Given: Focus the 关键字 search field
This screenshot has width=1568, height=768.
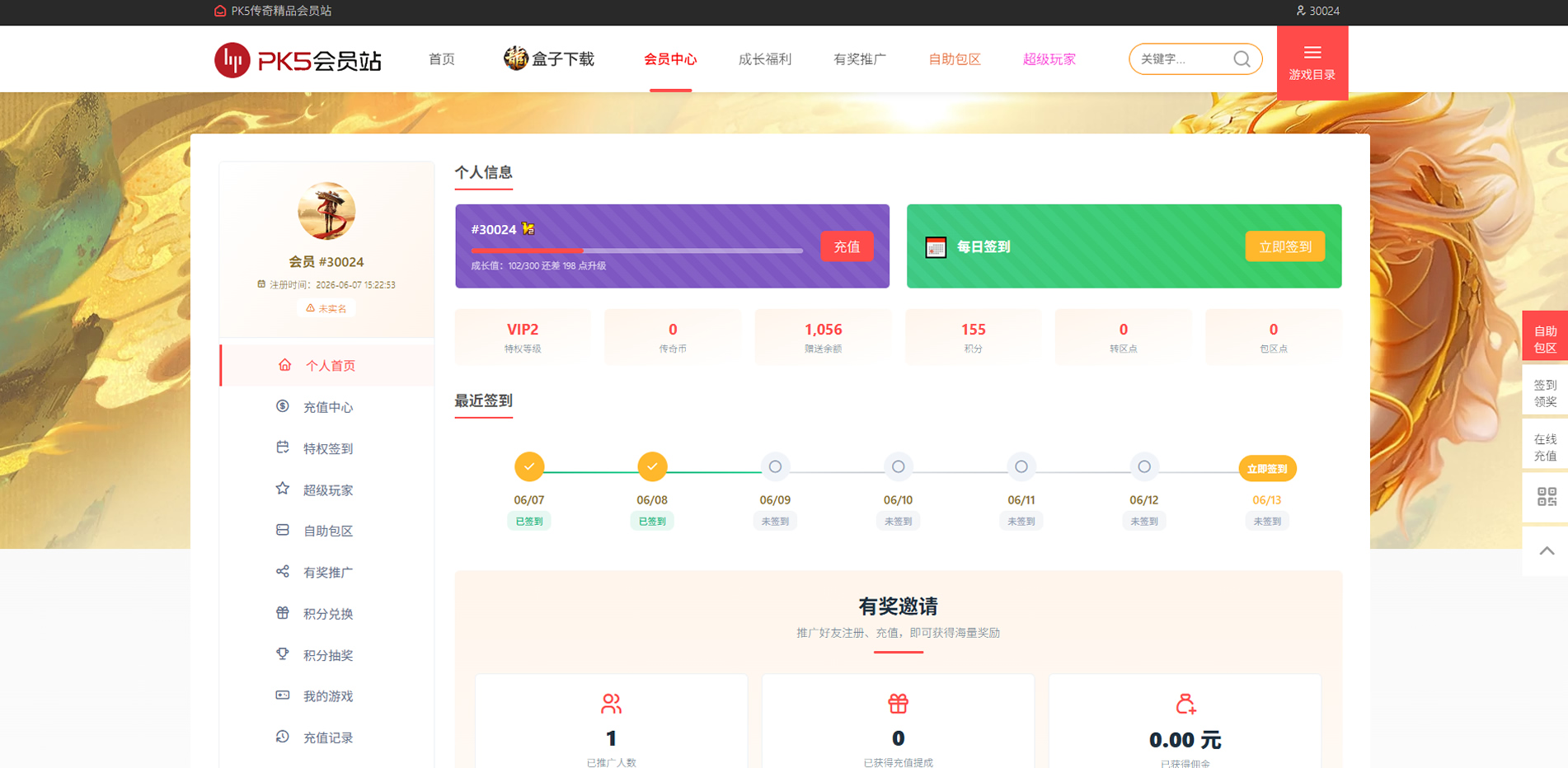Looking at the screenshot, I should tap(1183, 59).
